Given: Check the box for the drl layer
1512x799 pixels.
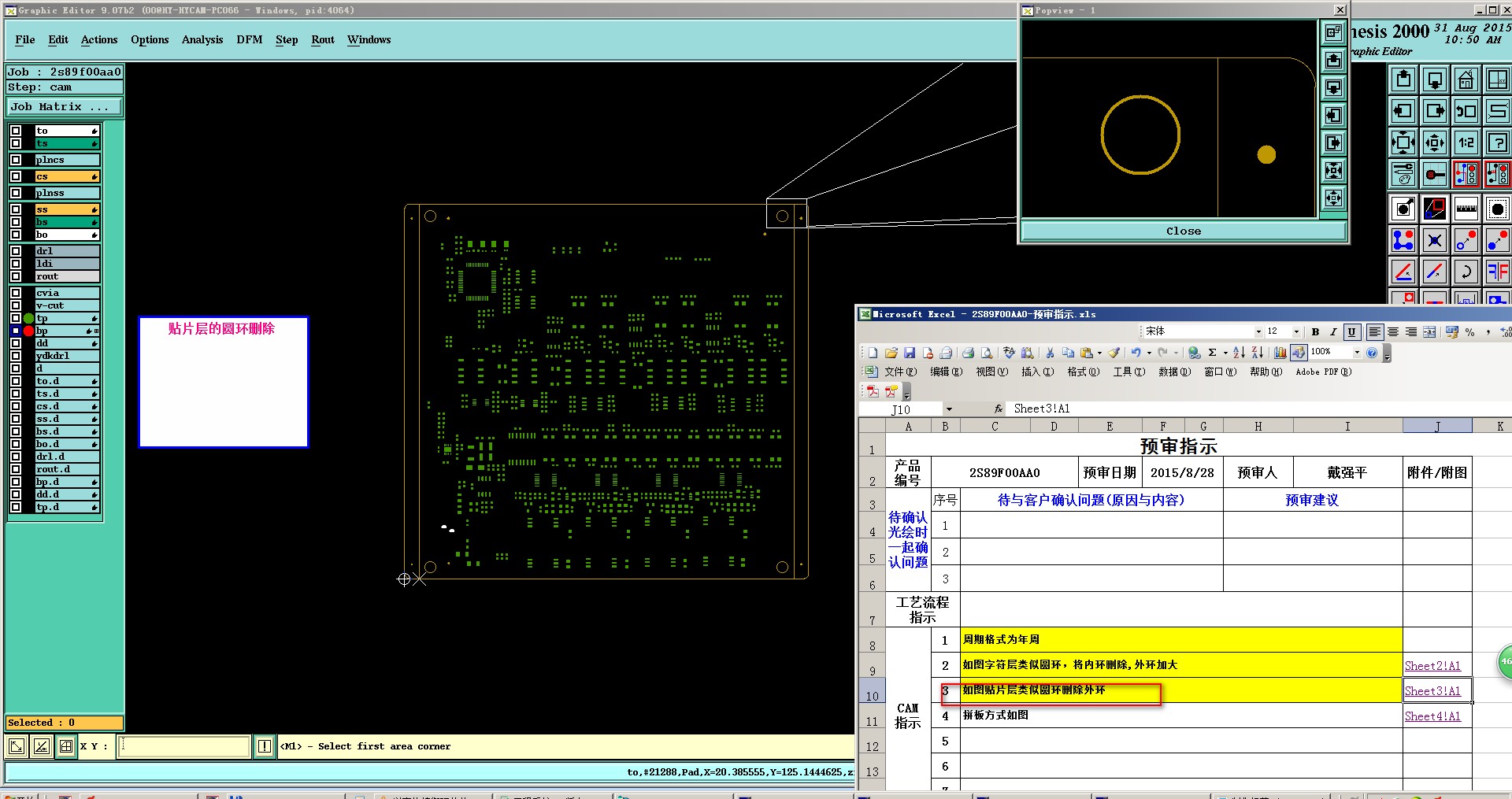Looking at the screenshot, I should click(16, 251).
